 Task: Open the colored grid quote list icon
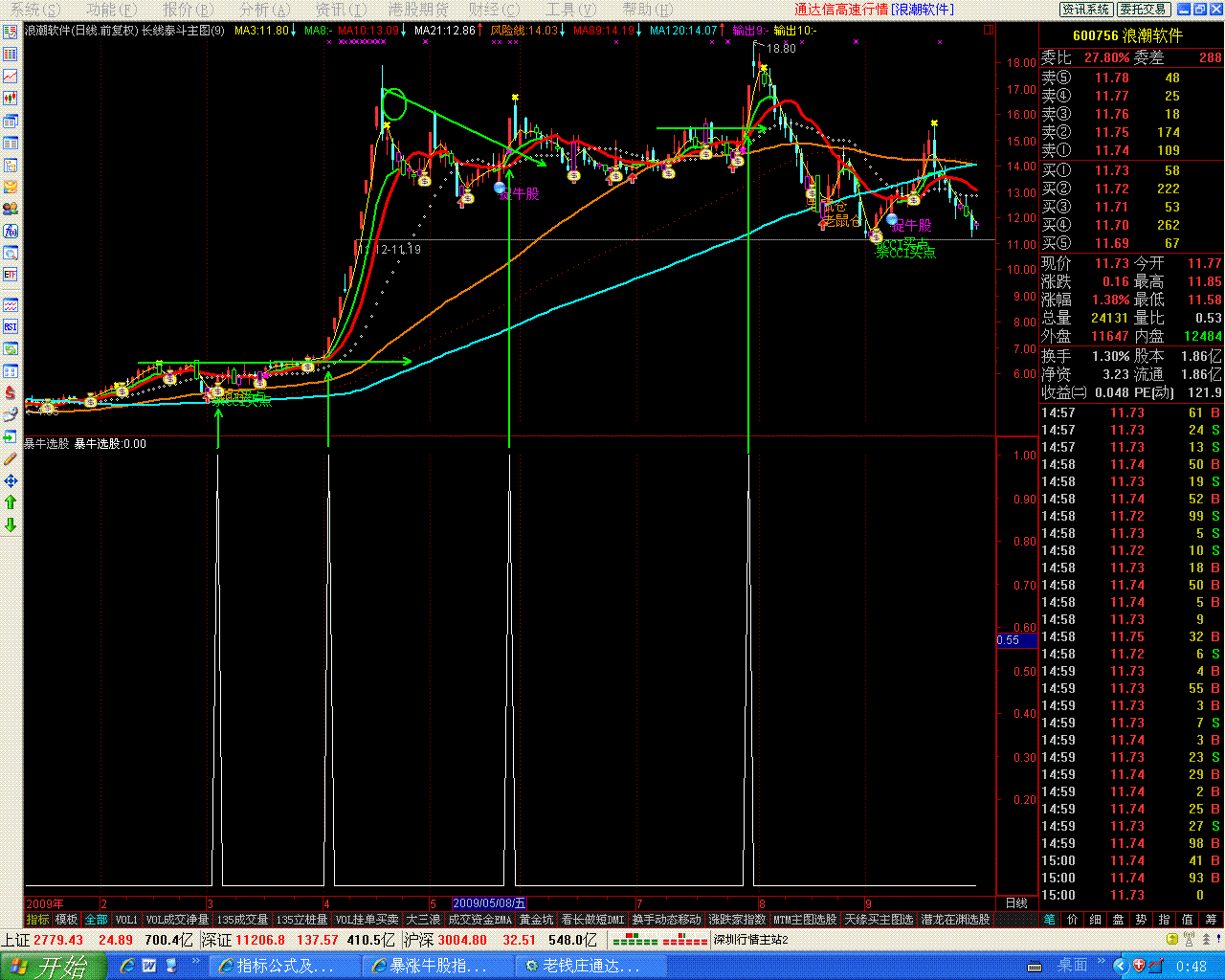click(11, 54)
